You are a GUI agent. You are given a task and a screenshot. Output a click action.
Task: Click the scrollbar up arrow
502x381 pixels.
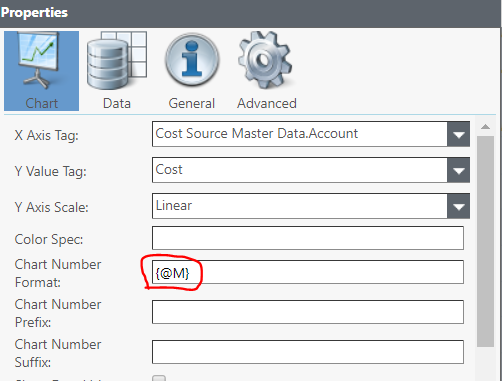485,127
